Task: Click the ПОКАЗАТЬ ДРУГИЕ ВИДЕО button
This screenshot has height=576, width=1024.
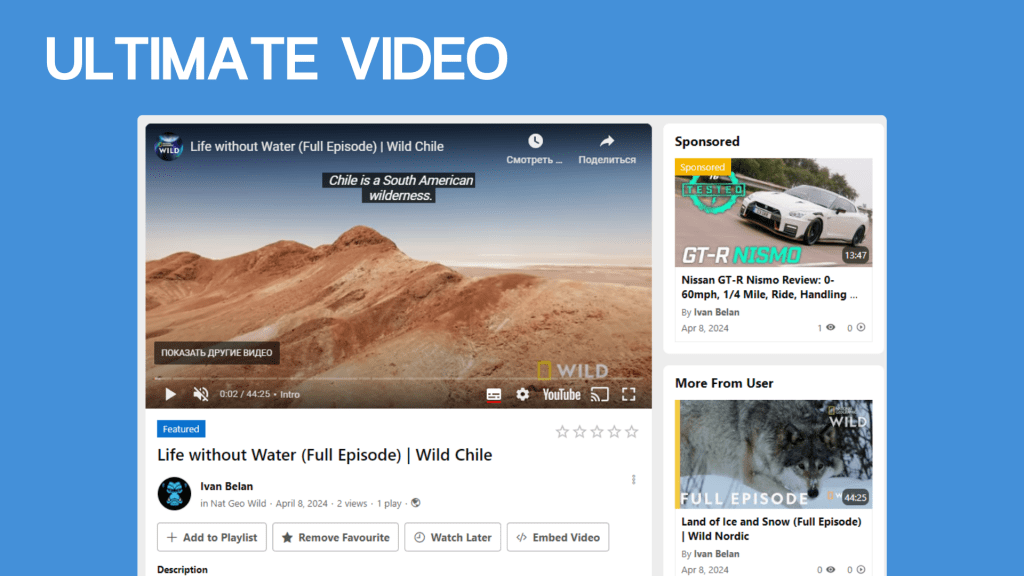Action: click(x=217, y=353)
